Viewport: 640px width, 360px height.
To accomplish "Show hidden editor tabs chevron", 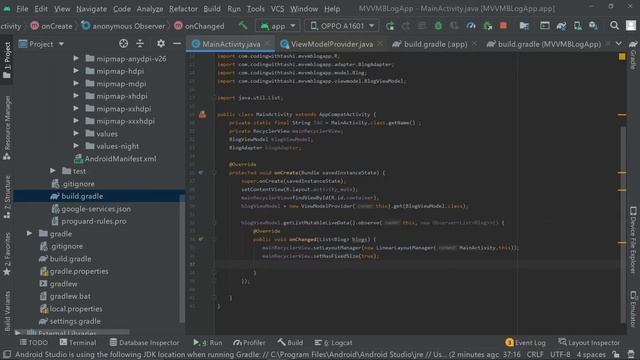I will click(619, 44).
